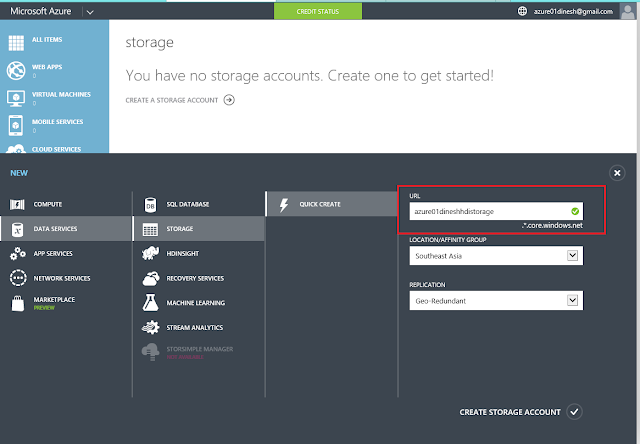This screenshot has height=444, width=640.
Task: Open the Microsoft Azure header dropdown chevron
Action: (90, 11)
